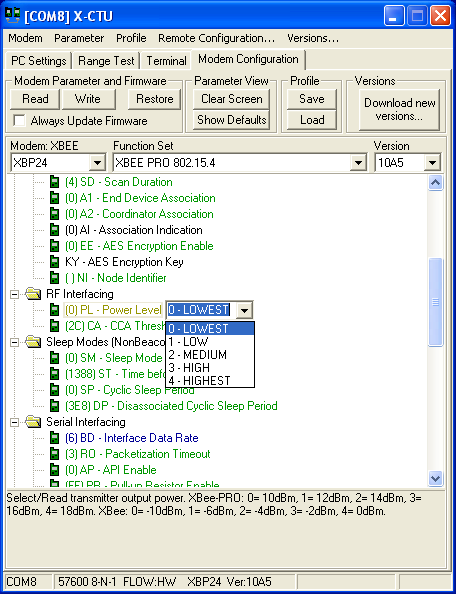The height and width of the screenshot is (594, 456).
Task: Choose 4 - HIGHEST power level
Action: pos(210,380)
